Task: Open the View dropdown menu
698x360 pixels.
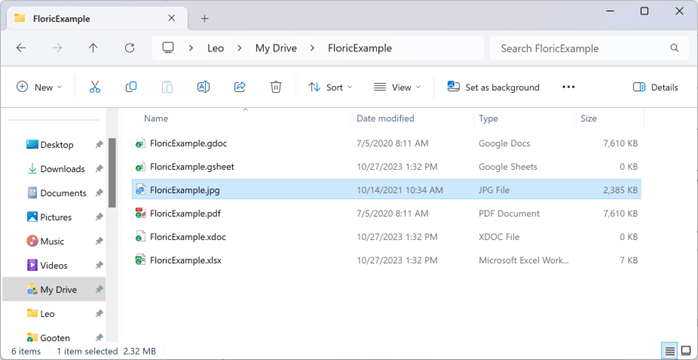Action: [x=397, y=87]
